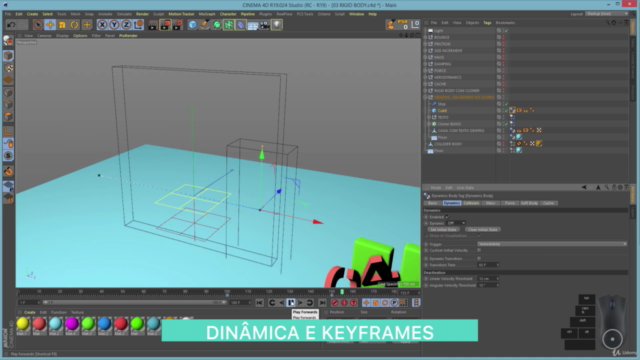Viewport: 640px width, 360px height.
Task: Activate the Move tool in top toolbar
Action: coord(50,25)
